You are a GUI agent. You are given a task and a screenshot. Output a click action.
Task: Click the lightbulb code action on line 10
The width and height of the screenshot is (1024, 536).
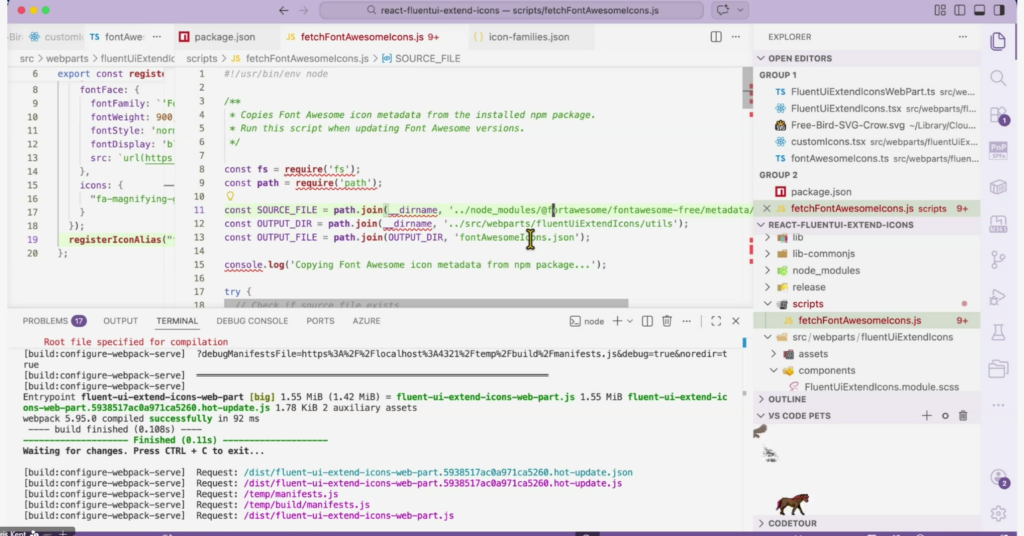(229, 197)
